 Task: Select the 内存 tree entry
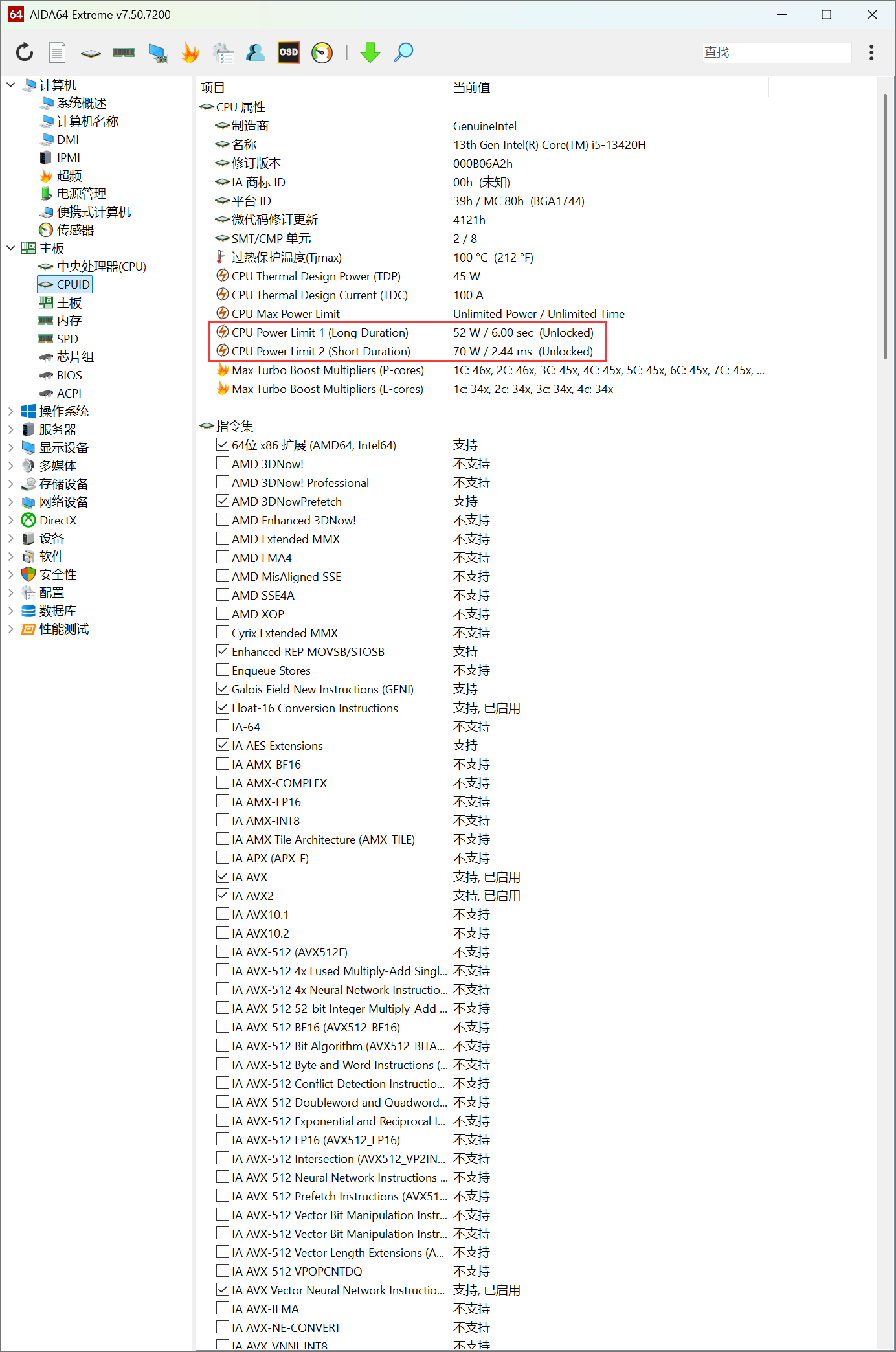click(x=69, y=321)
